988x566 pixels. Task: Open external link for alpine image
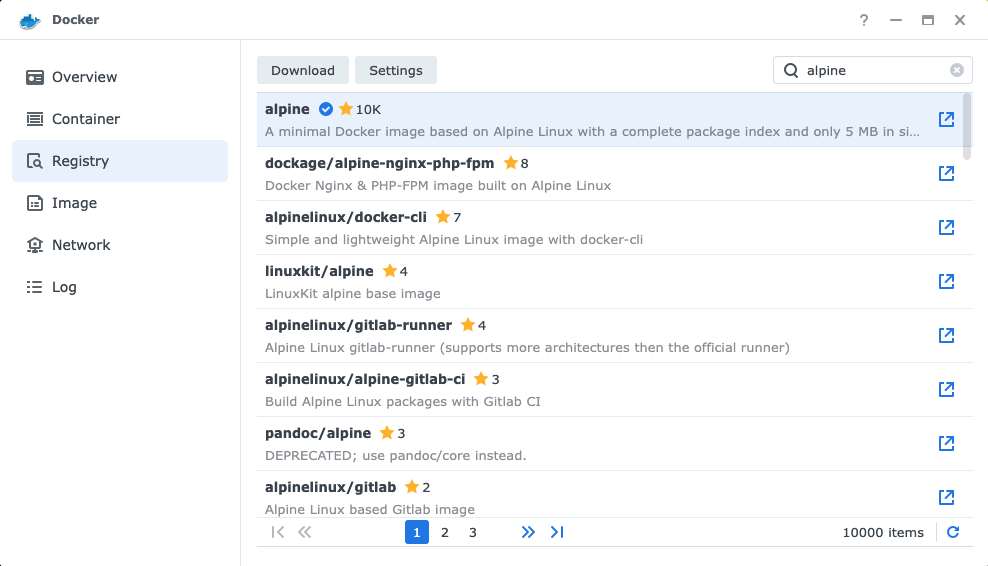(x=946, y=119)
